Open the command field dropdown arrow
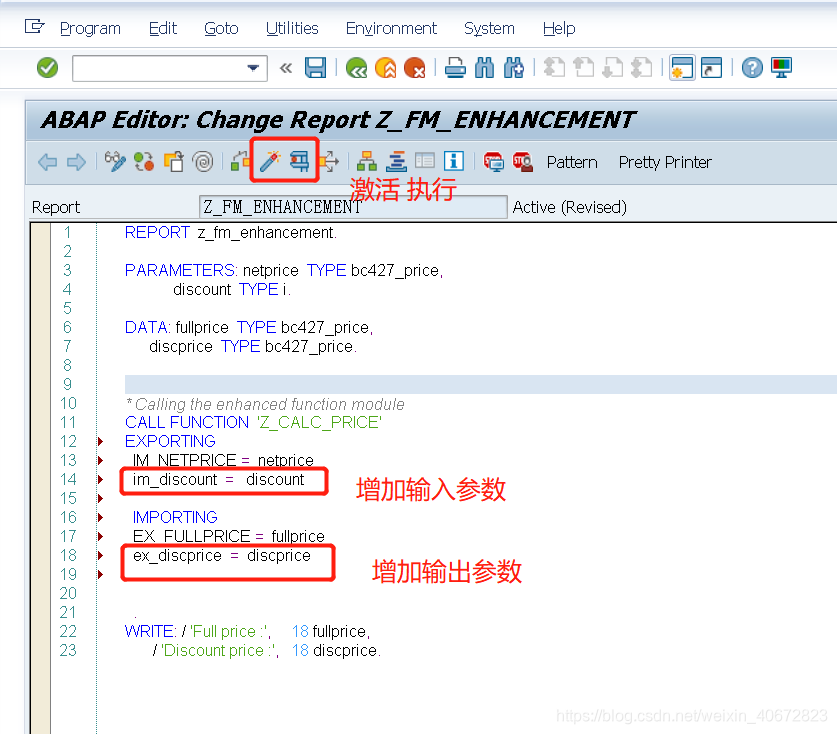 click(253, 68)
